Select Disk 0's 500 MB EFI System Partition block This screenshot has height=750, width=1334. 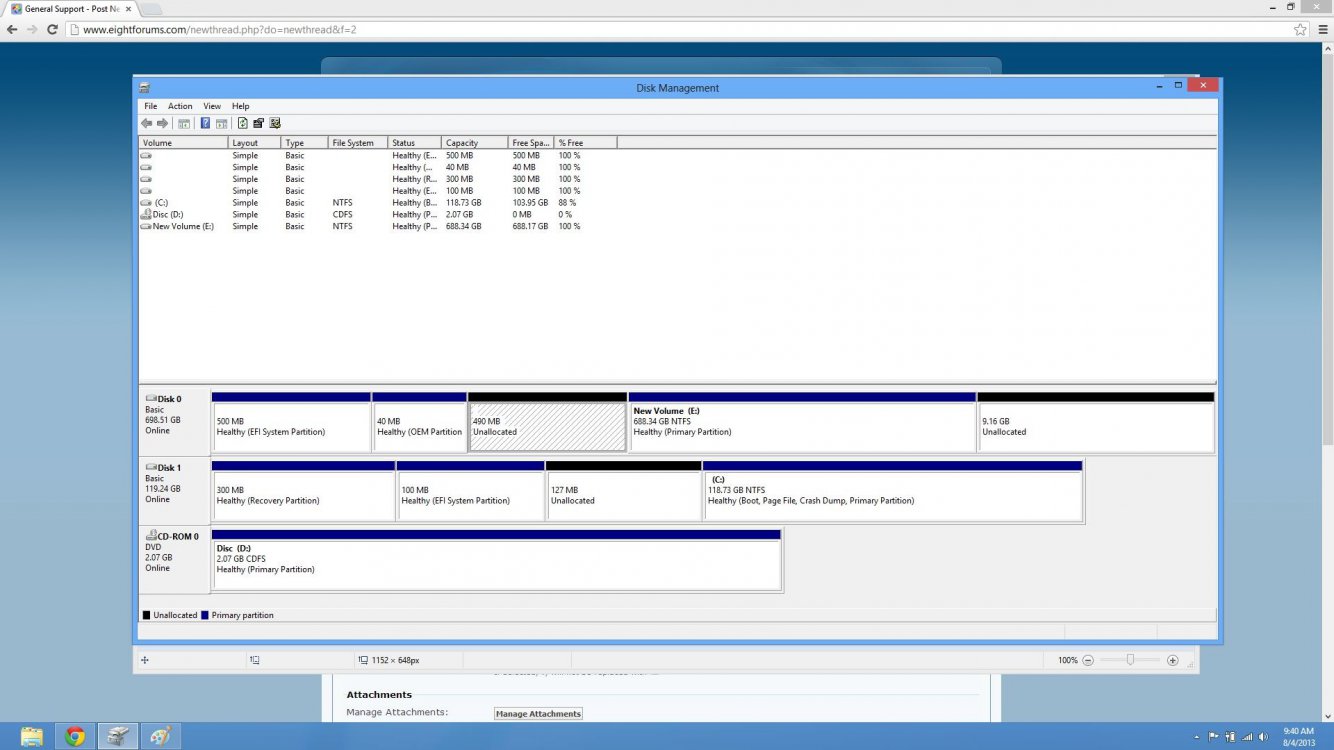291,422
